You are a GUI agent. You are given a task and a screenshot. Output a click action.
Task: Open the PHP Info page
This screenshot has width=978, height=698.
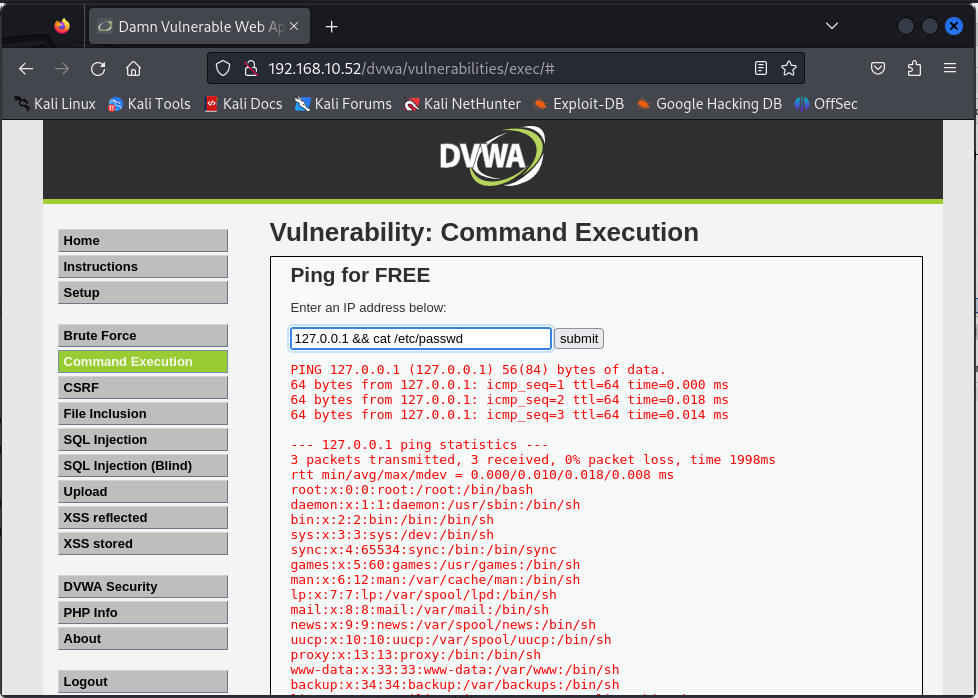pyautogui.click(x=143, y=613)
